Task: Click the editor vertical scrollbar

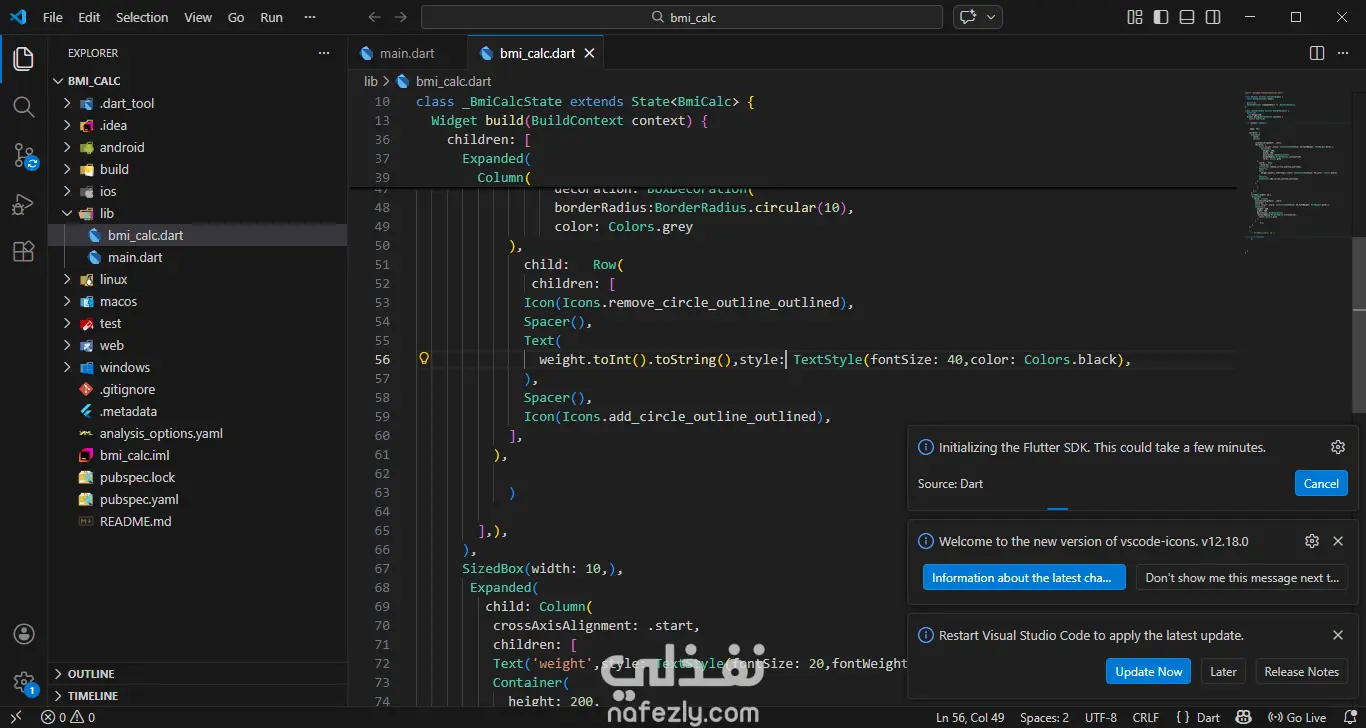Action: point(1358,324)
